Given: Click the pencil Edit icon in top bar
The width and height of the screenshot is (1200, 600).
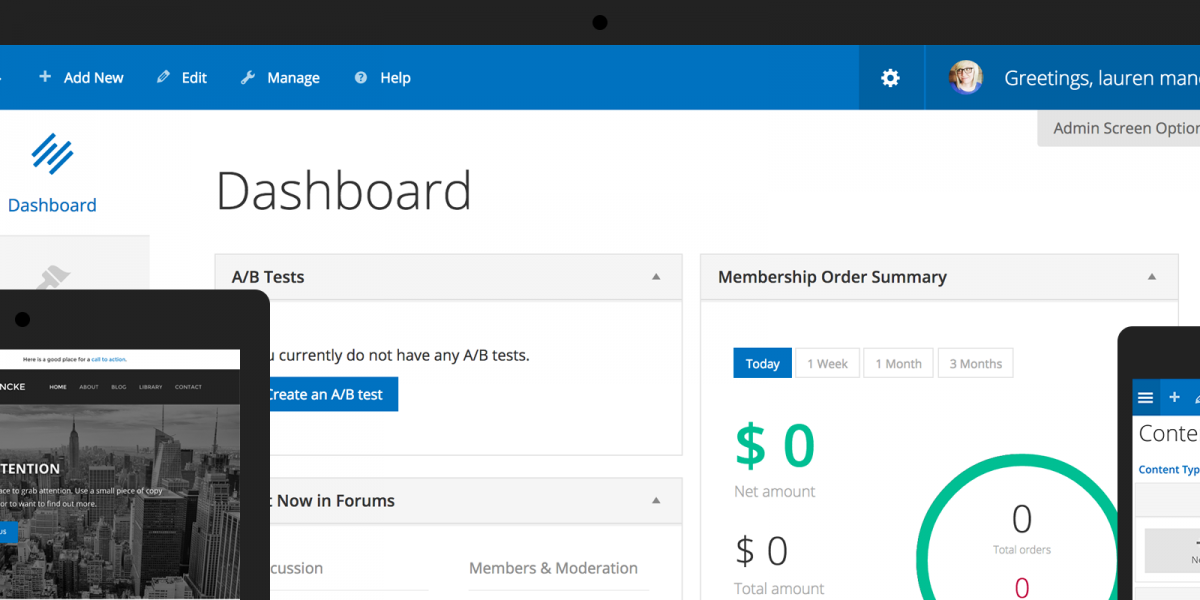Looking at the screenshot, I should [164, 77].
